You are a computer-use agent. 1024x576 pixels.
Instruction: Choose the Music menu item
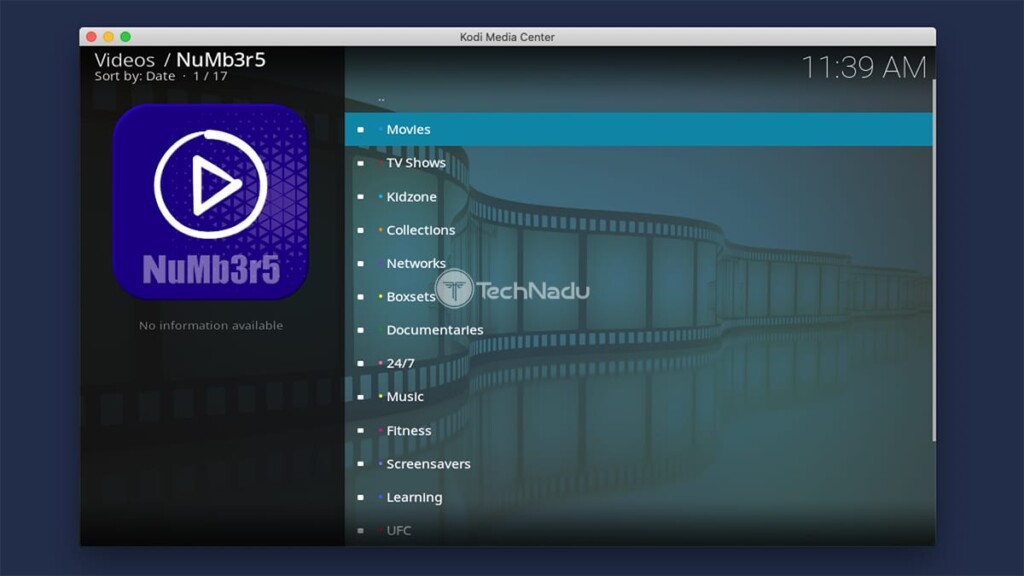639,396
